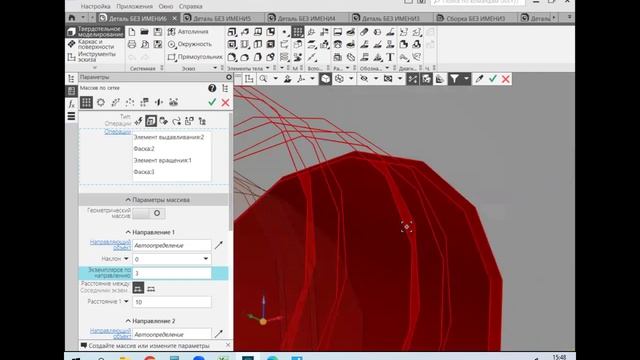Select Инструменты эскиза tool set

tap(95, 57)
